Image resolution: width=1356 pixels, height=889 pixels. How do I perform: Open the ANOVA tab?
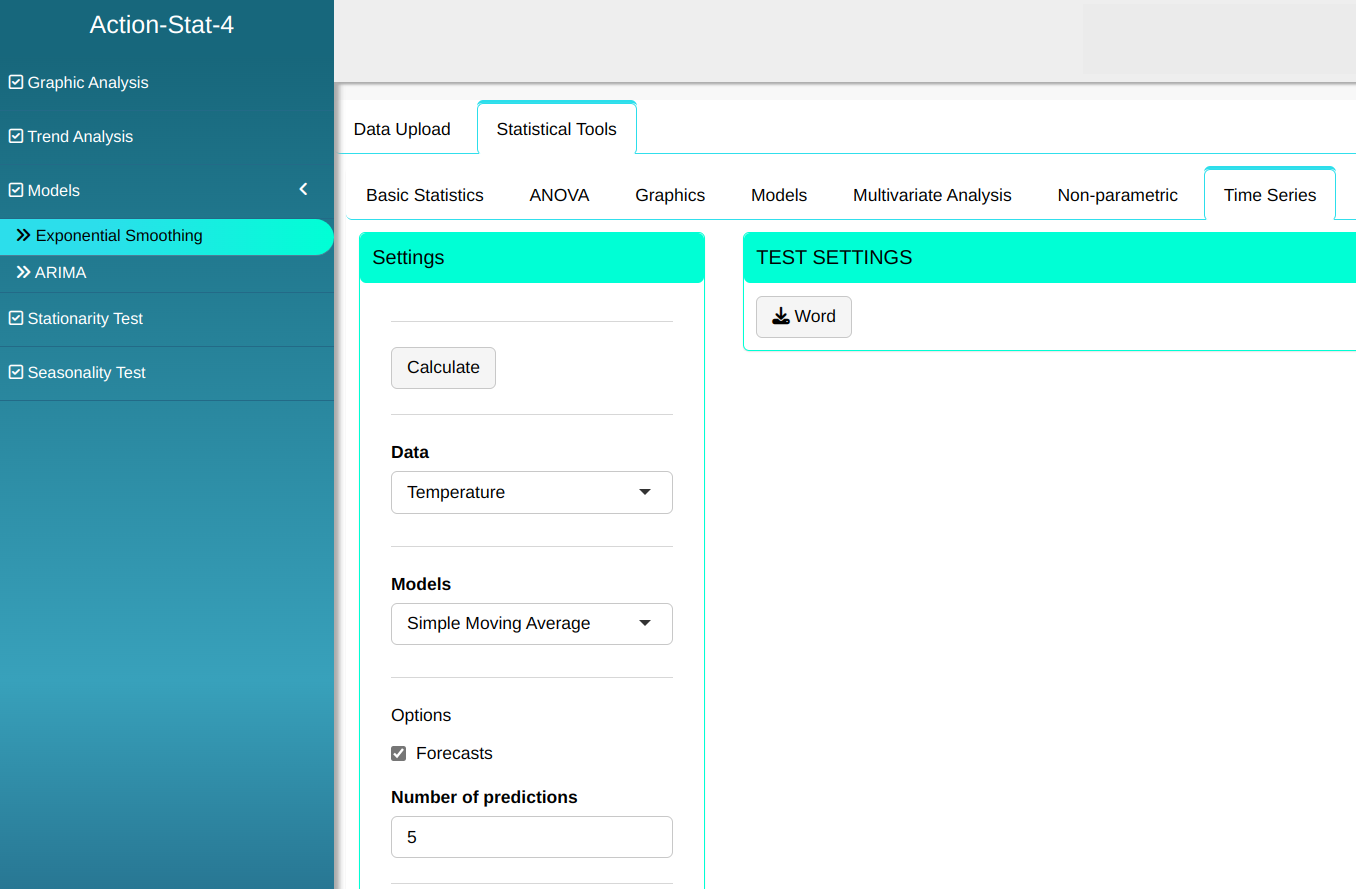tap(559, 196)
